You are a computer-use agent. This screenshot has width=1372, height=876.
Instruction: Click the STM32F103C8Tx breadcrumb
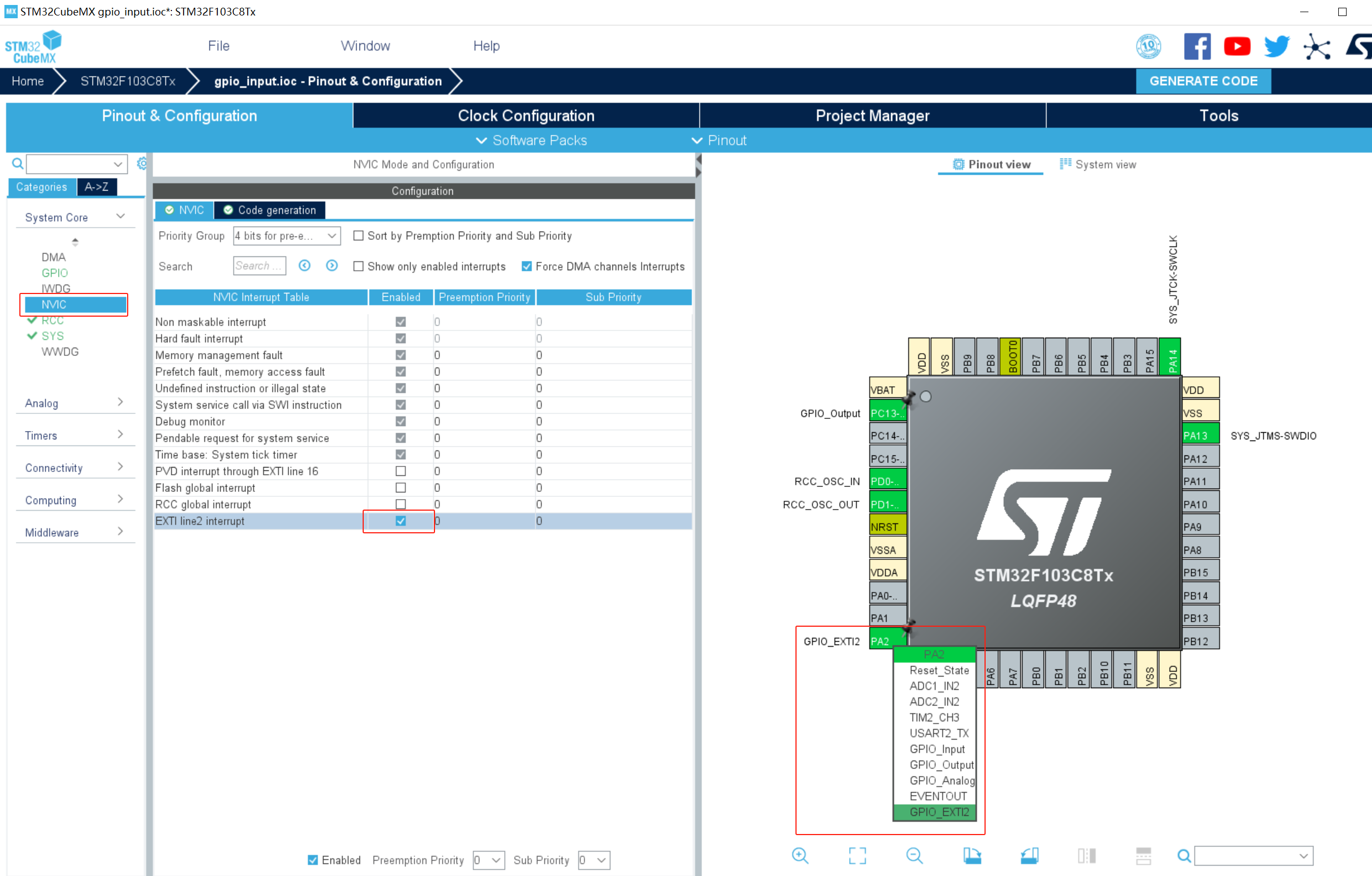point(128,81)
